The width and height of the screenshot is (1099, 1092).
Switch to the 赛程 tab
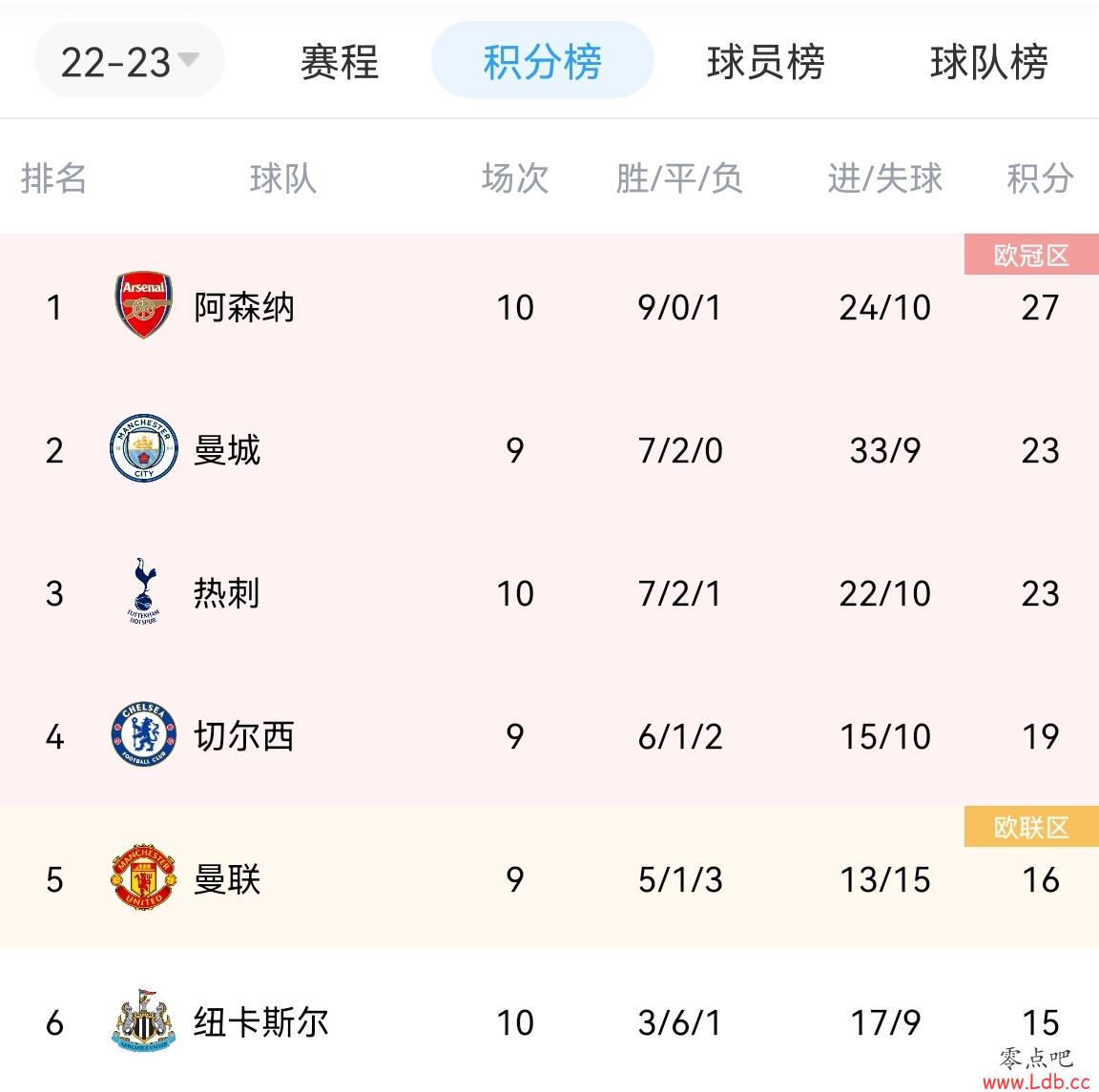click(x=340, y=62)
